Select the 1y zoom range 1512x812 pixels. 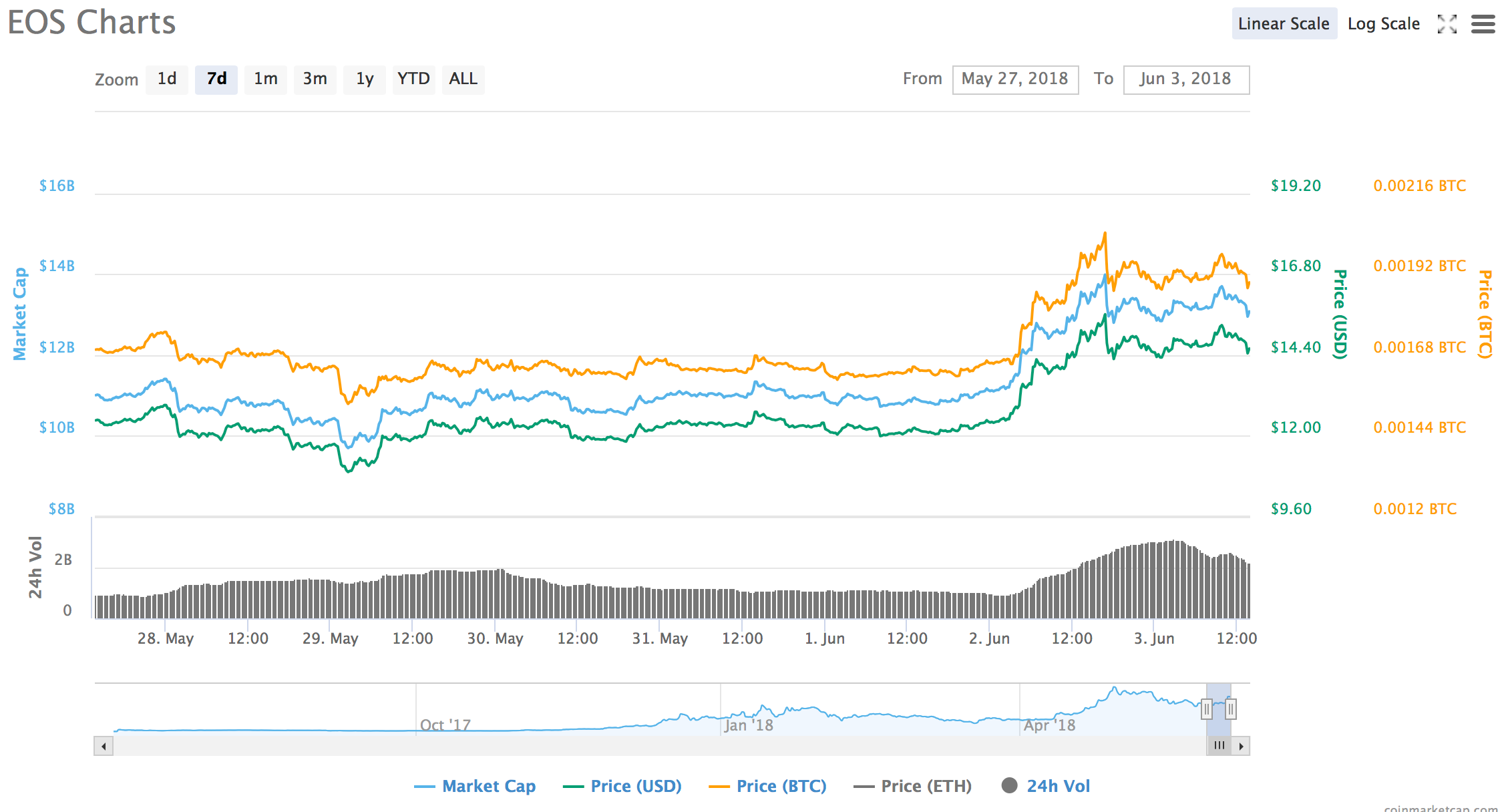tap(365, 79)
